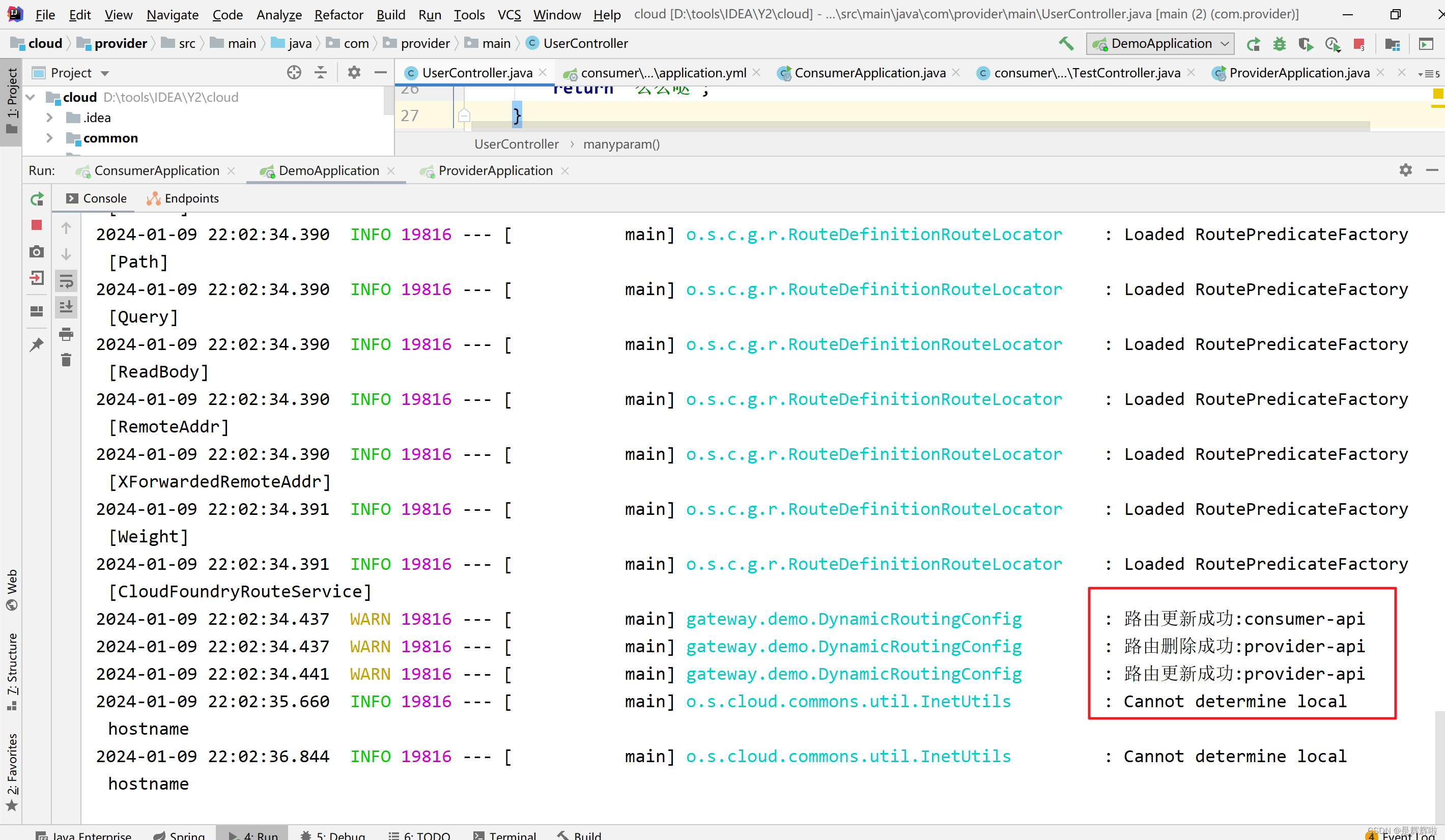Viewport: 1445px width, 840px height.
Task: Hide the Run panel with the minus icon
Action: pyautogui.click(x=1432, y=170)
